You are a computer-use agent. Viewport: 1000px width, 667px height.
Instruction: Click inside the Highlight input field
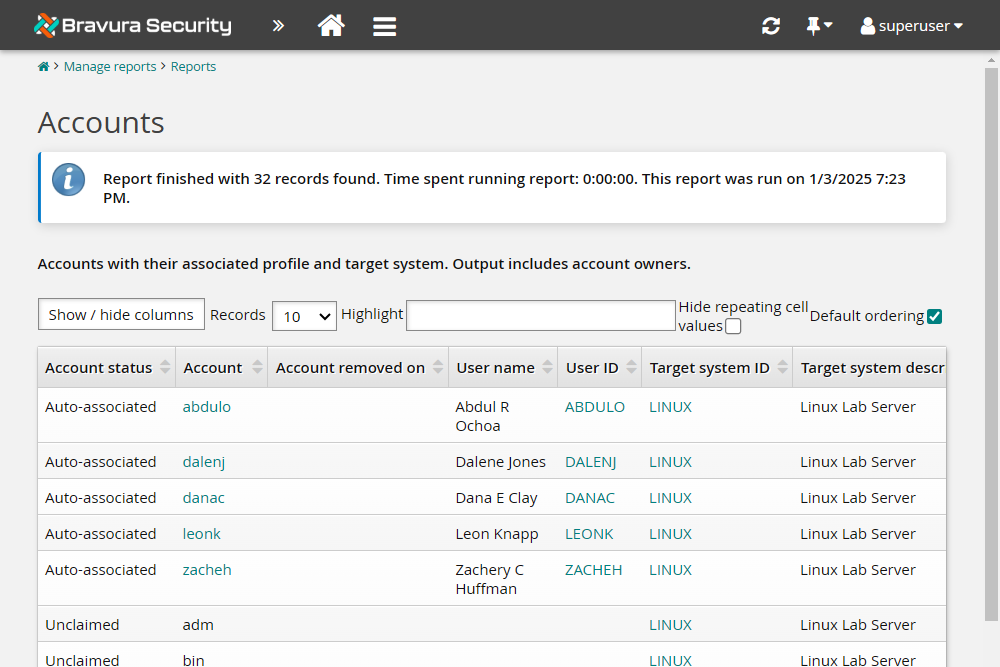(540, 315)
